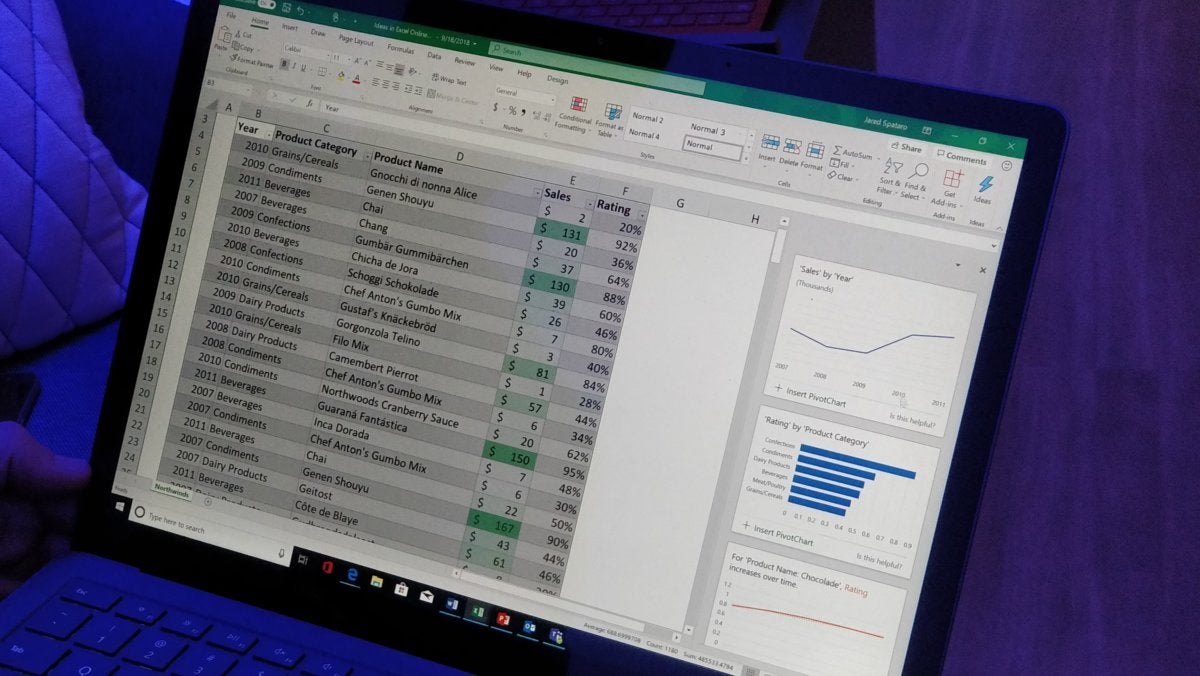Click the Copy icon in Clipboard group

click(x=235, y=47)
